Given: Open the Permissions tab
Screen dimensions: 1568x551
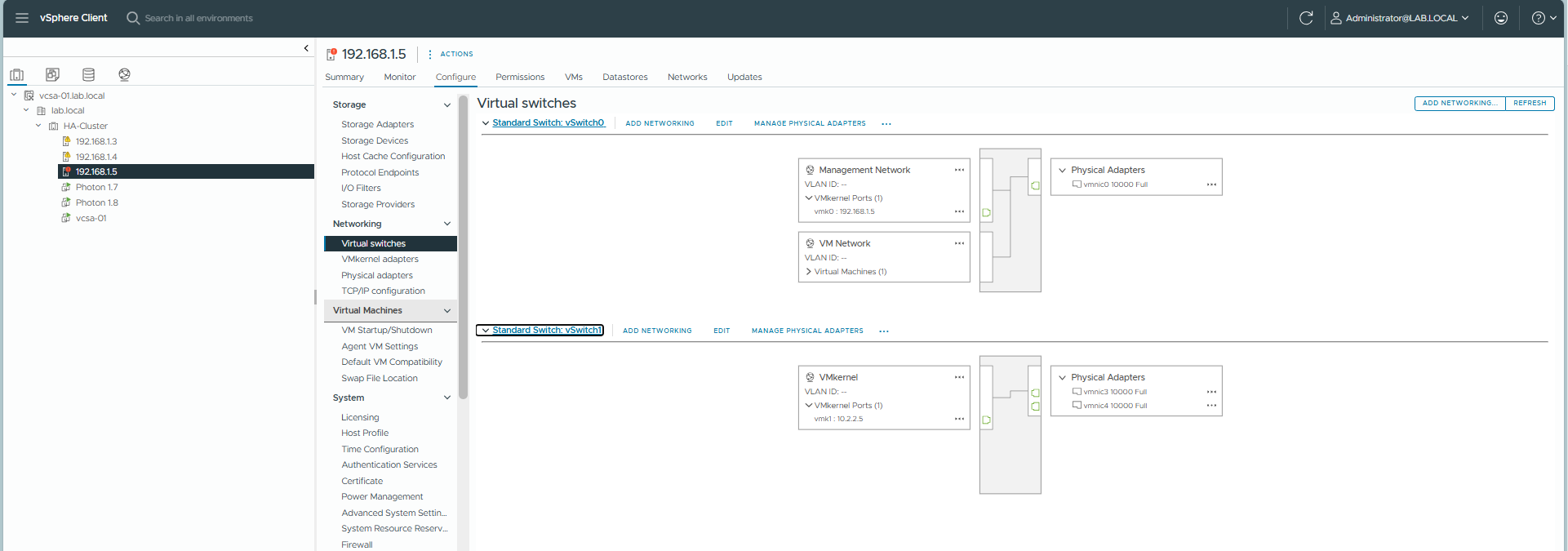Looking at the screenshot, I should click(x=520, y=77).
